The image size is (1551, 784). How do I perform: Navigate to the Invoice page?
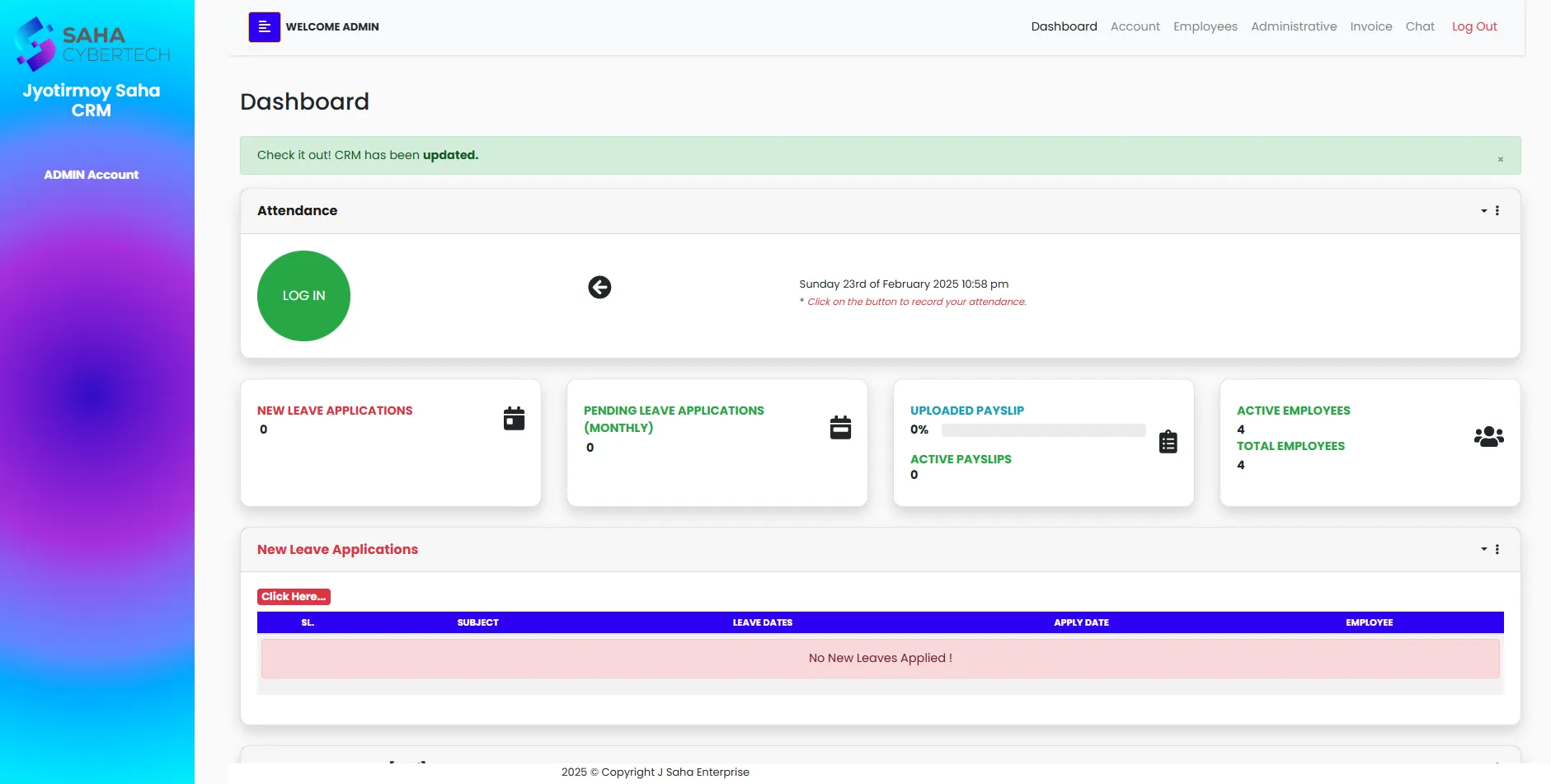point(1370,26)
